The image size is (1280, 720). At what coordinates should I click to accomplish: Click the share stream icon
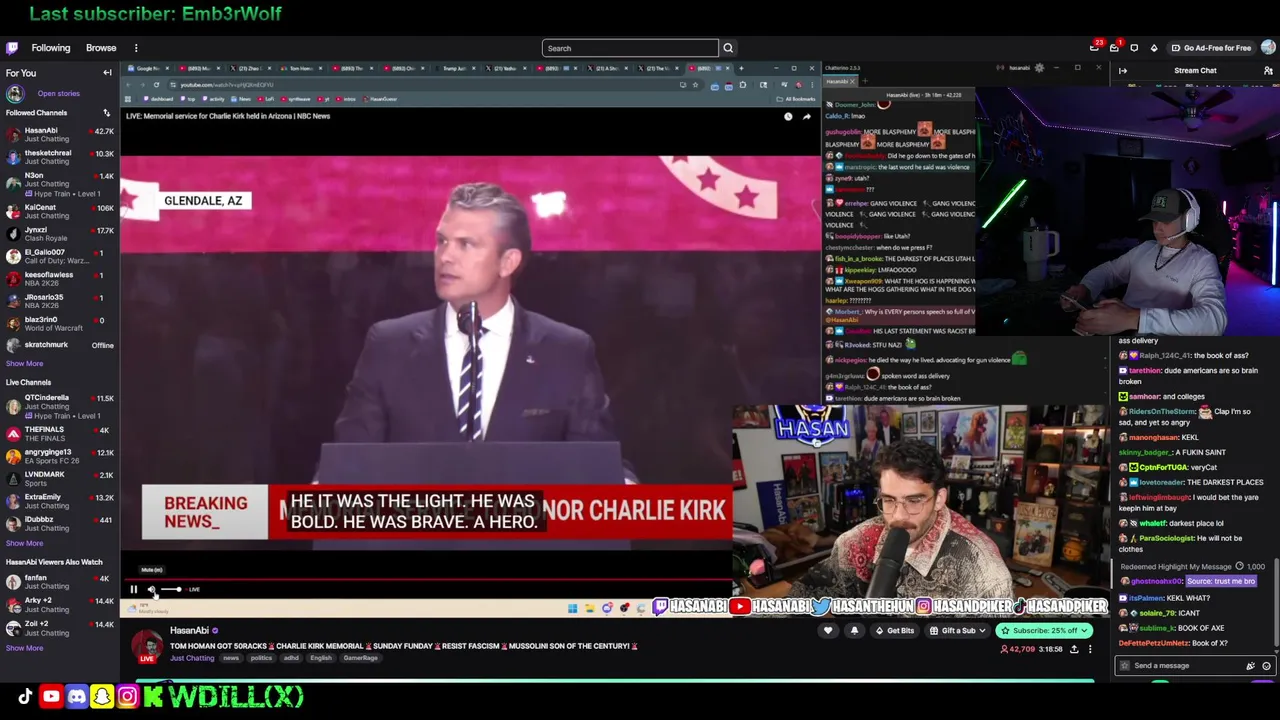[1074, 650]
